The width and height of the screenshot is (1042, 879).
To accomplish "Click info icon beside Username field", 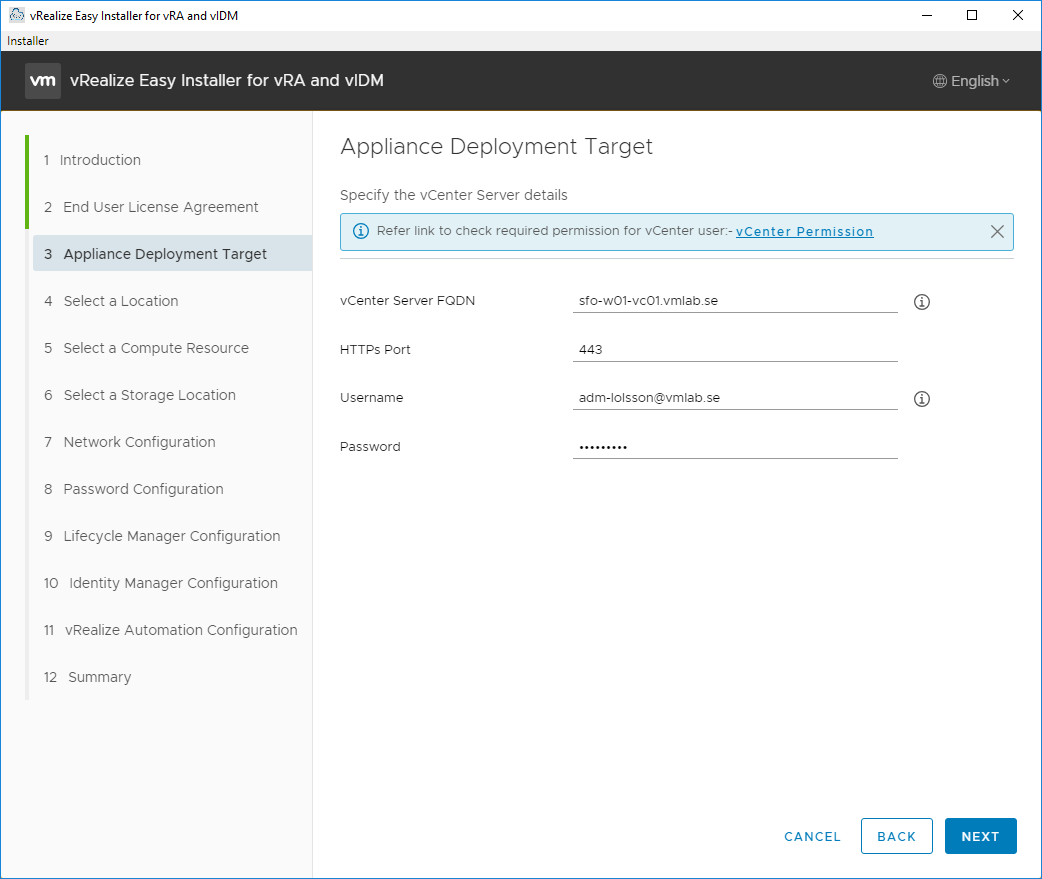I will (x=921, y=399).
